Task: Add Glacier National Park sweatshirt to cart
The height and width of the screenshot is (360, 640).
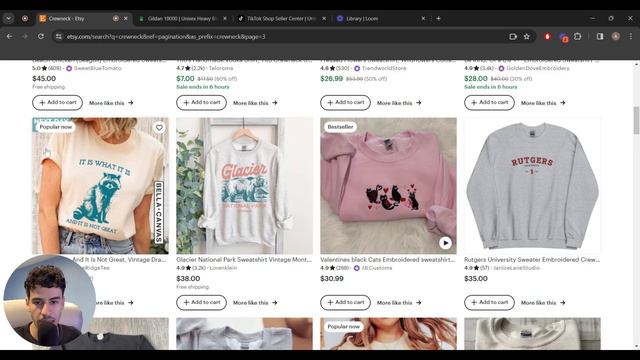Action: coord(202,302)
